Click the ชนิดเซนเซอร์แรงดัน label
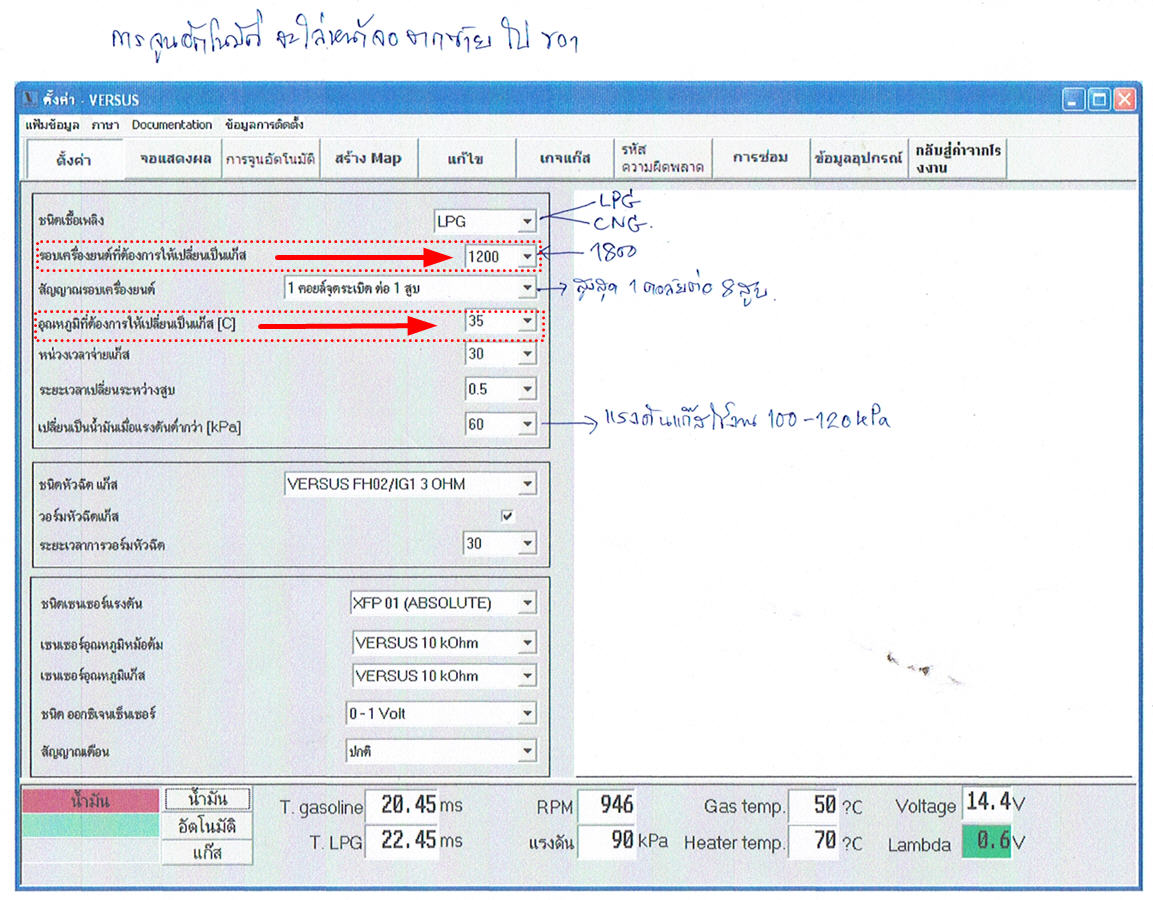The height and width of the screenshot is (900, 1153). (x=92, y=604)
